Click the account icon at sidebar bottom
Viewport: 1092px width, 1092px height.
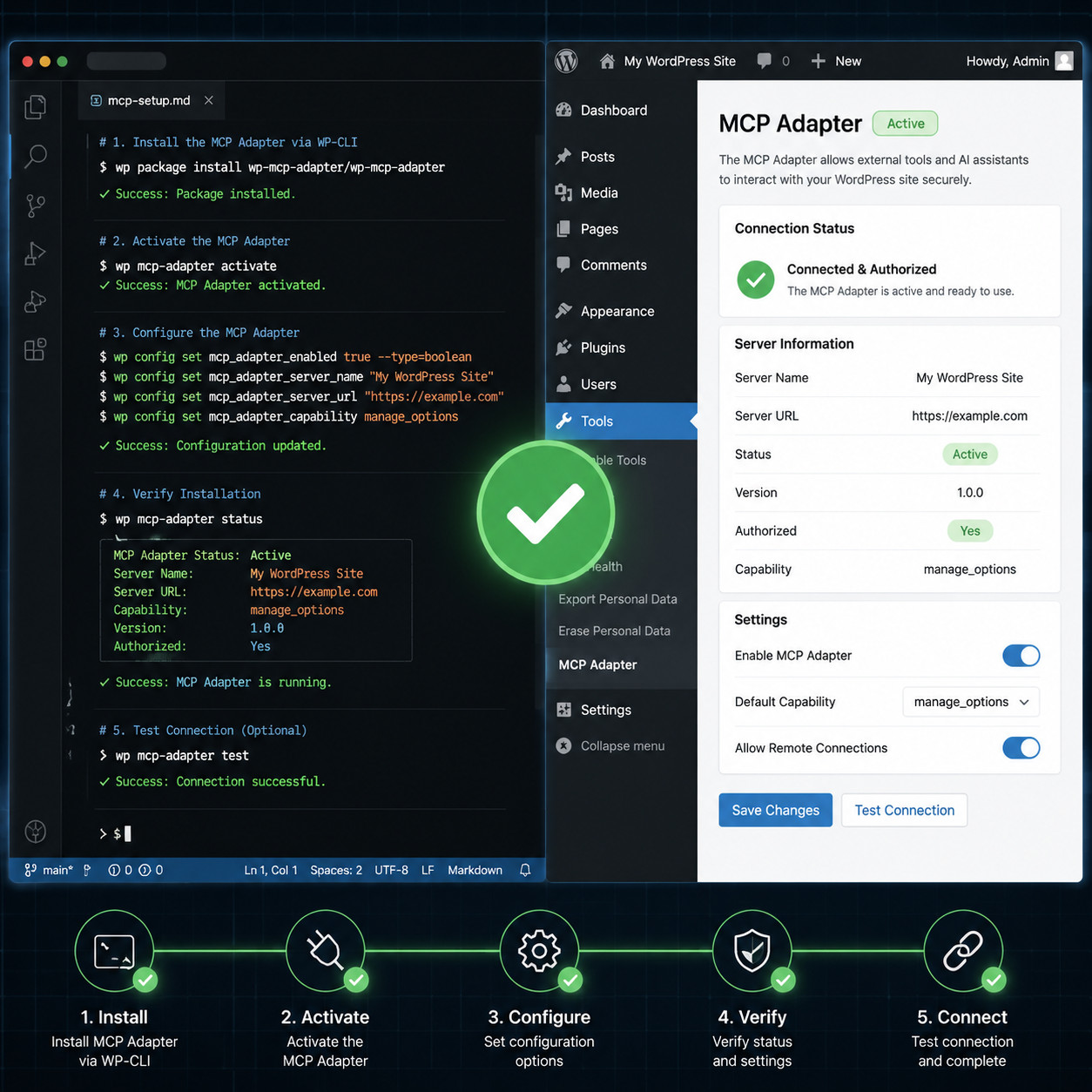click(x=35, y=832)
